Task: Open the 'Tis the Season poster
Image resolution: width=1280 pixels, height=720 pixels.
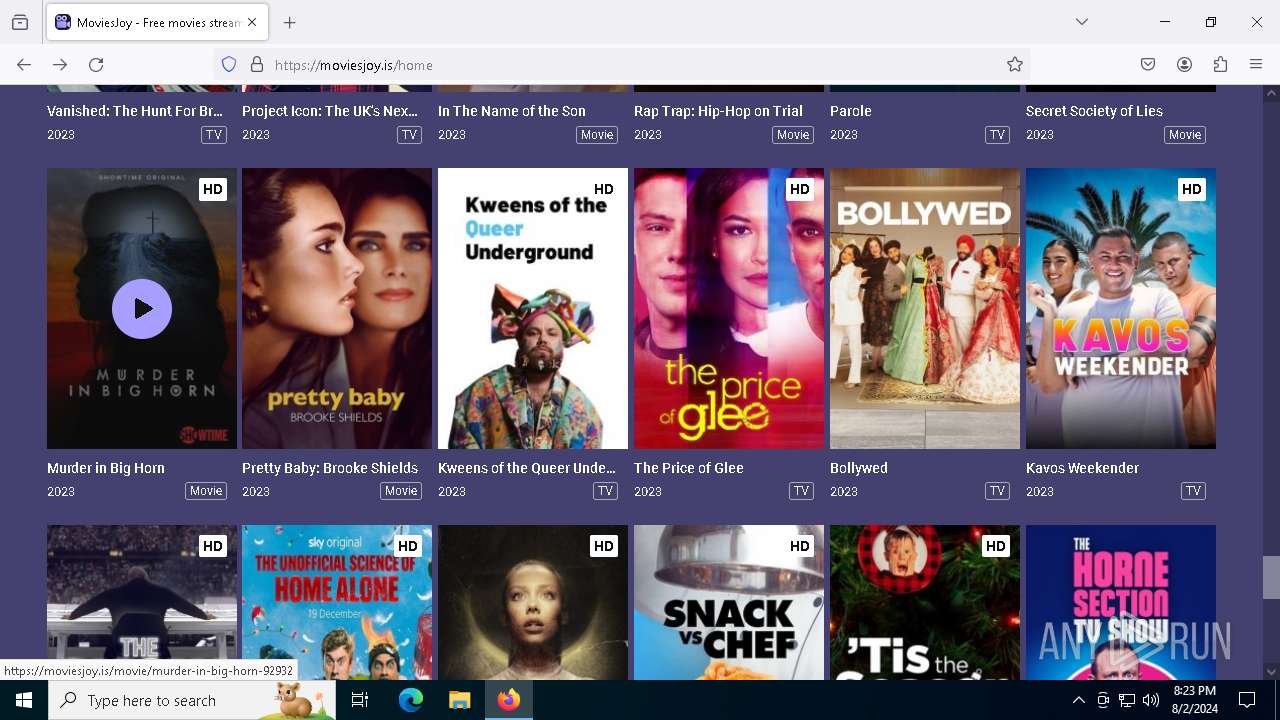Action: pyautogui.click(x=925, y=602)
